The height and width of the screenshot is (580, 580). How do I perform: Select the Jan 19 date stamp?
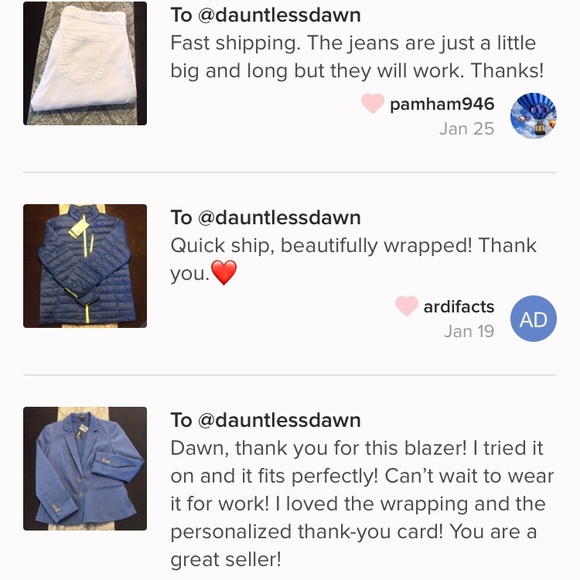click(469, 331)
